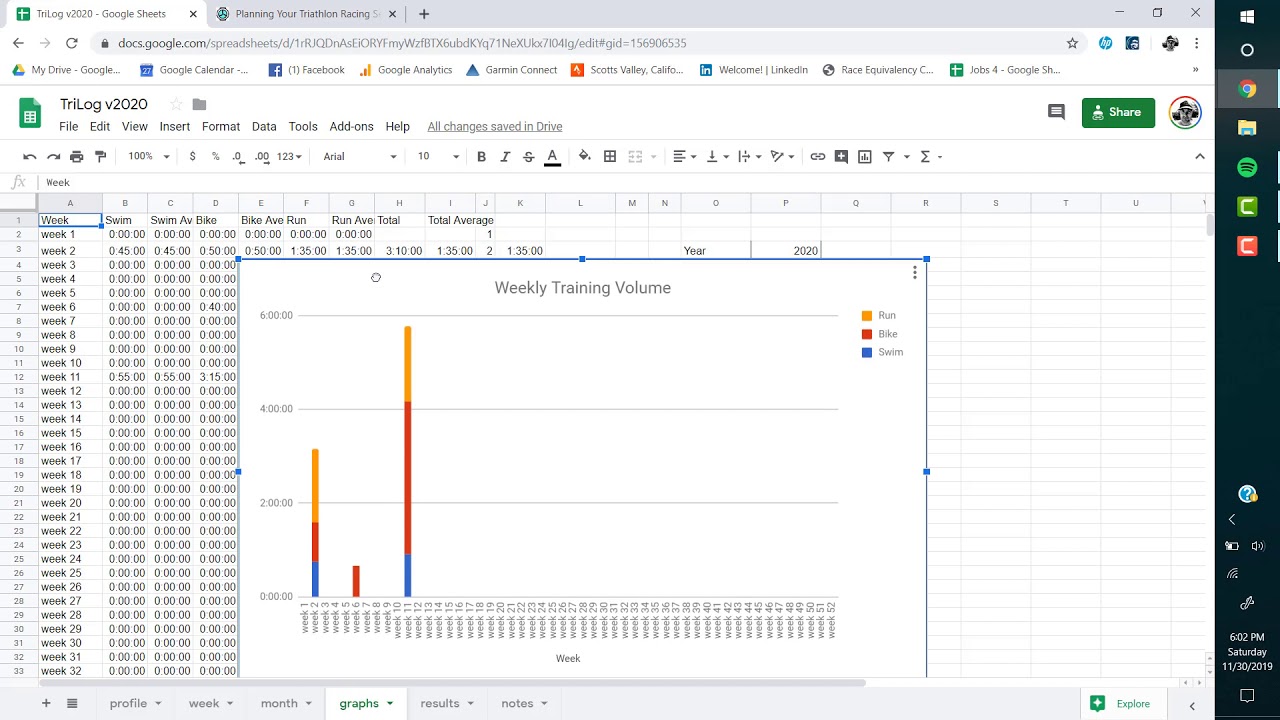
Task: Click the insert link icon
Action: (x=818, y=156)
